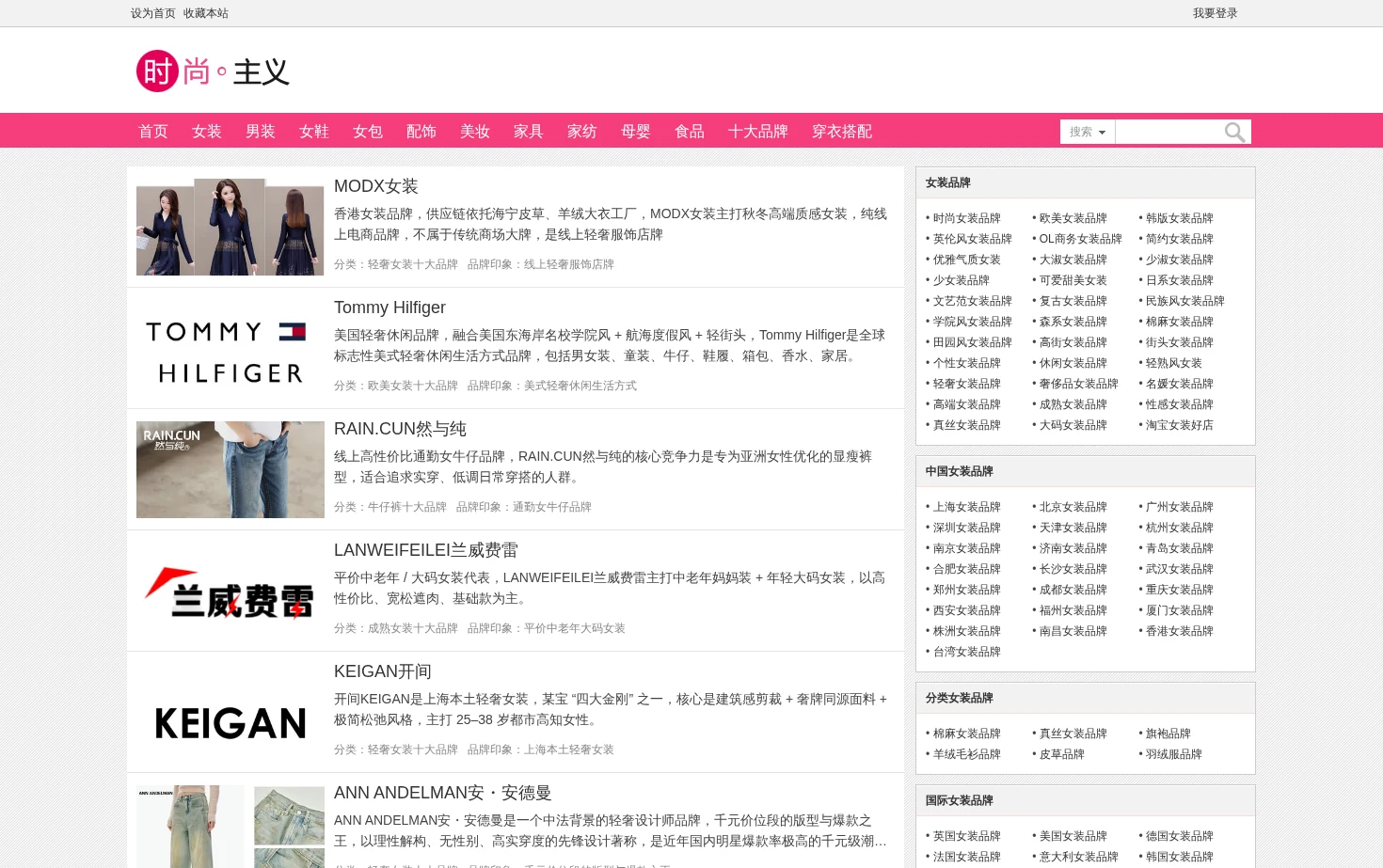Open the 配饰 navigation tab
Image resolution: width=1383 pixels, height=868 pixels.
click(421, 132)
